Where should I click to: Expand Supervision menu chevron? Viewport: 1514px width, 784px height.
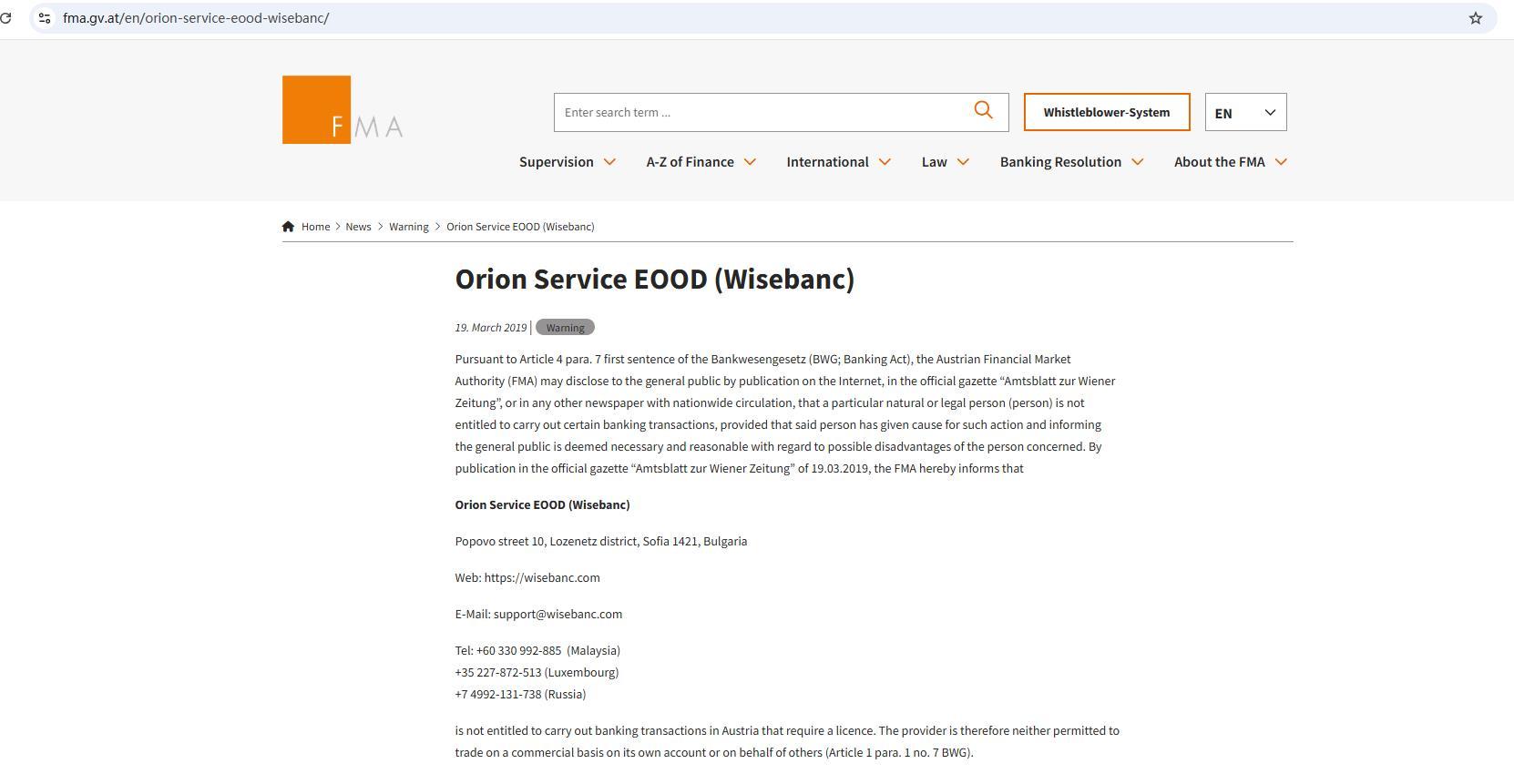(609, 162)
